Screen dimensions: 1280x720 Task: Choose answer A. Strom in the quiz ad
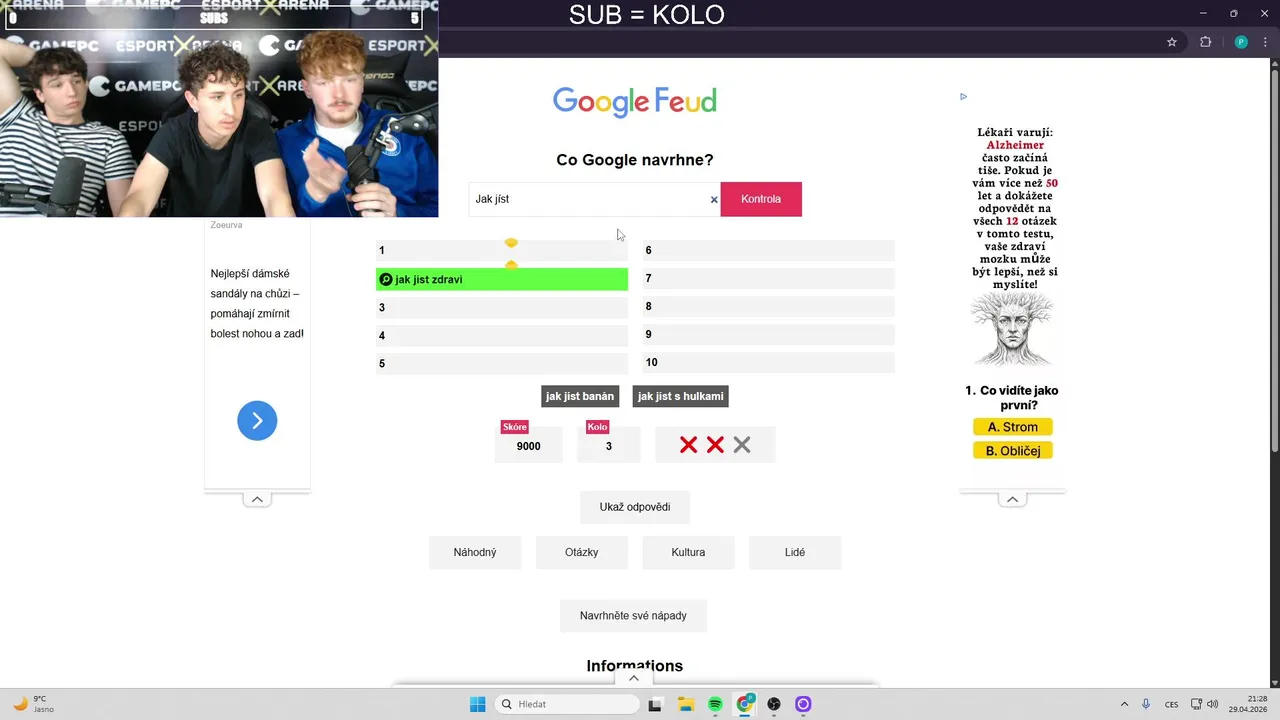[x=1013, y=427]
